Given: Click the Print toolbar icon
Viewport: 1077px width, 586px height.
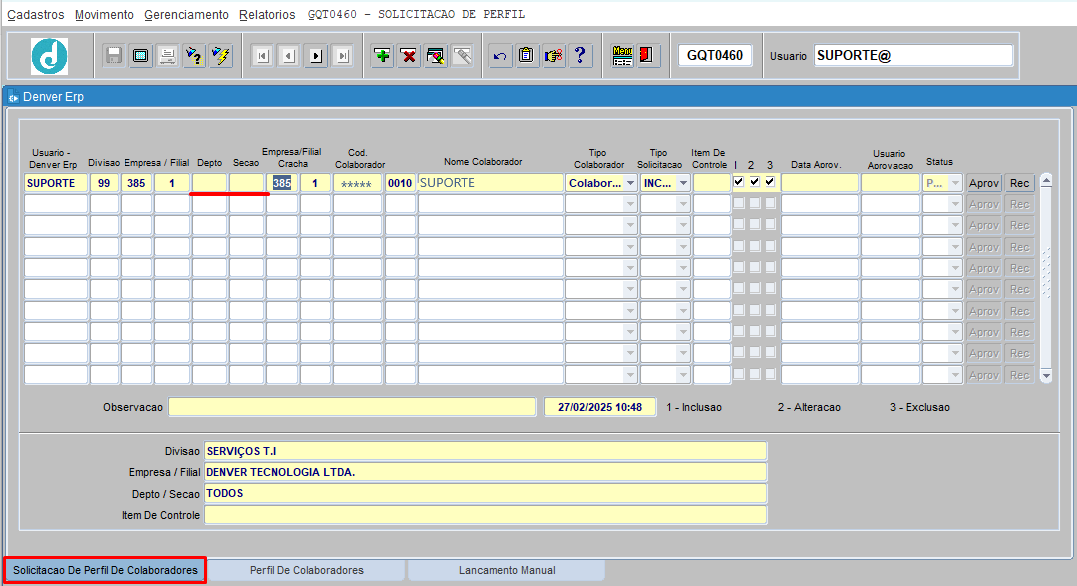Looking at the screenshot, I should 168,56.
